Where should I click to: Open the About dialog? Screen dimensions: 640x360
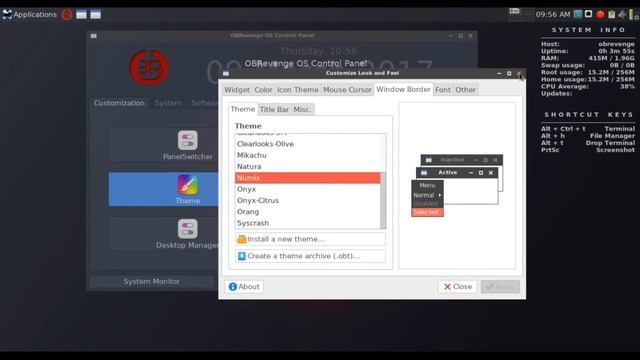pyautogui.click(x=244, y=287)
